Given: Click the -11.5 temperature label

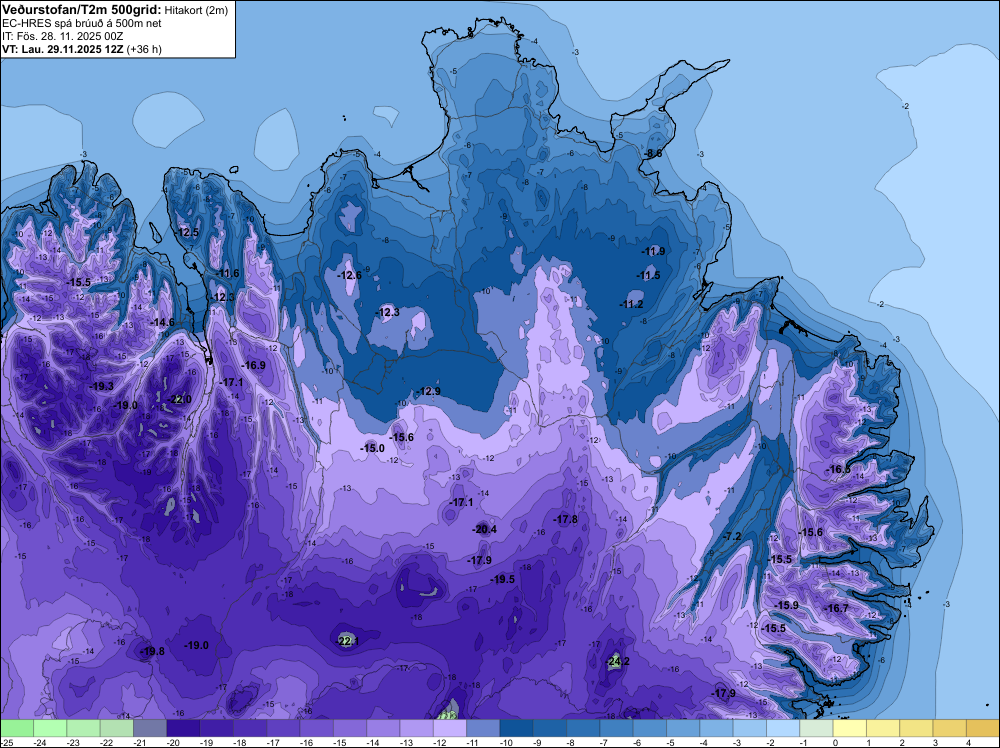Looking at the screenshot, I should click(649, 275).
